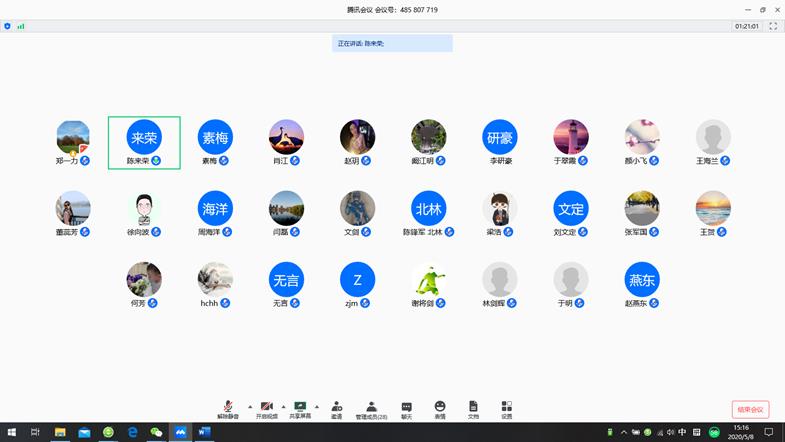Open the 文档 documents icon
Image resolution: width=785 pixels, height=442 pixels.
[x=473, y=408]
